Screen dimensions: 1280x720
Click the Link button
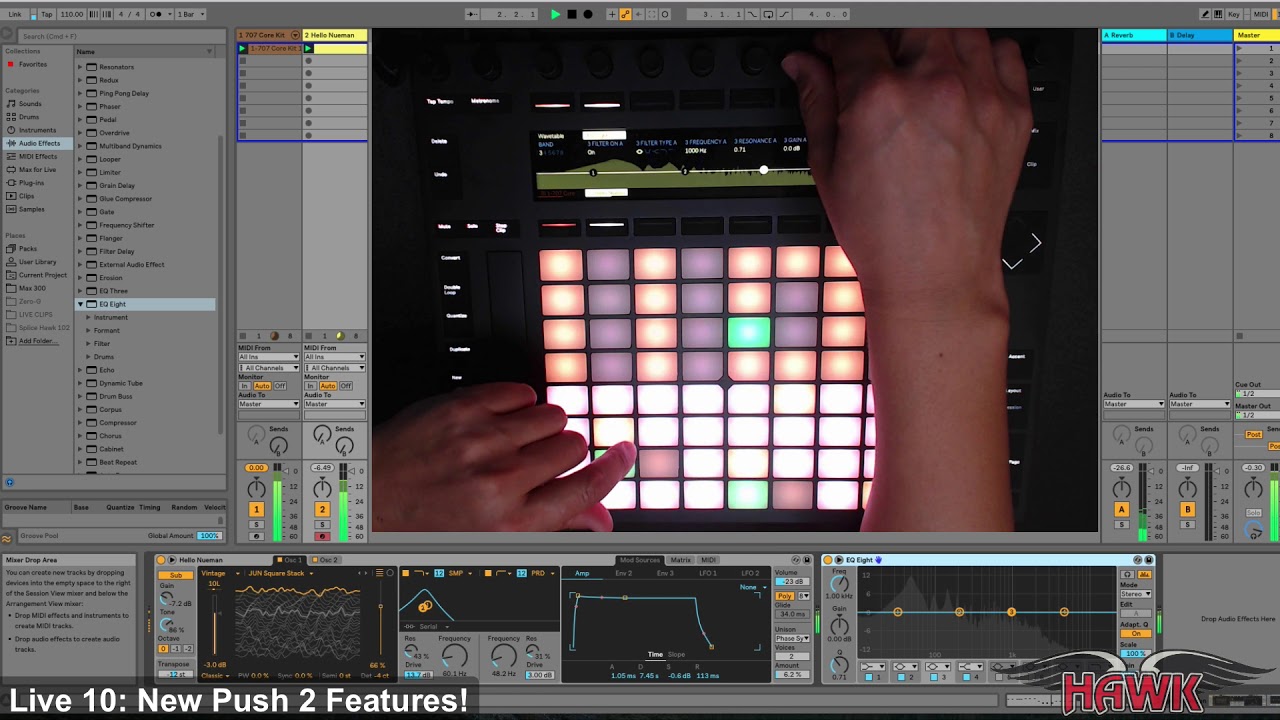click(x=15, y=14)
